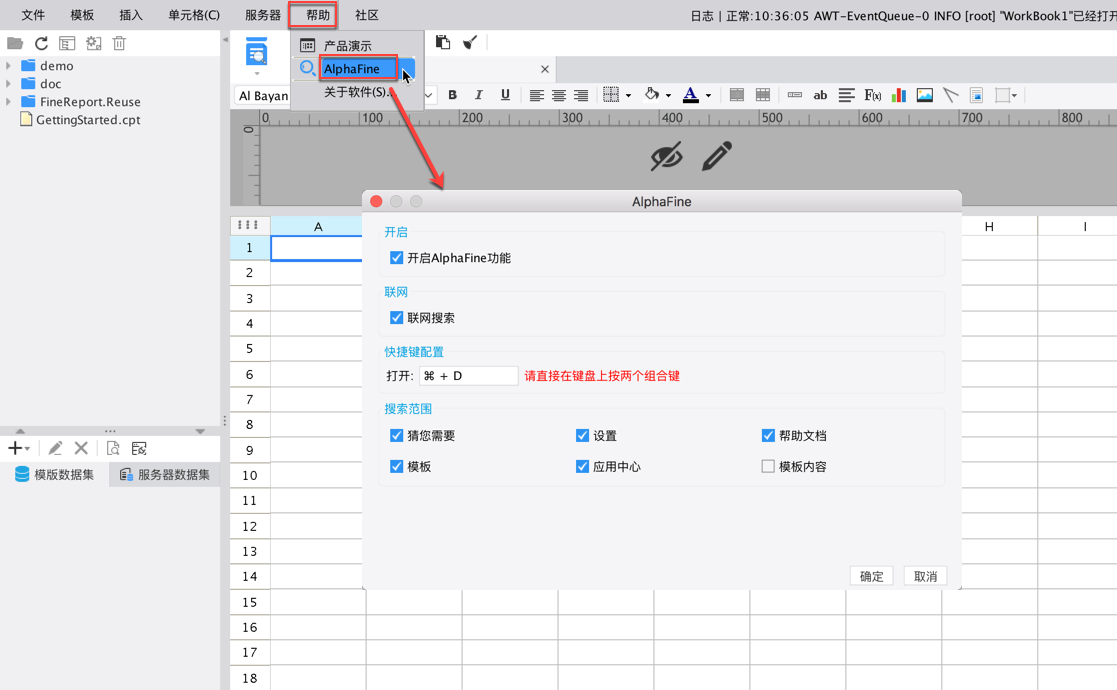This screenshot has height=690, width=1117.
Task: Open the border style dropdown arrow
Action: click(628, 95)
